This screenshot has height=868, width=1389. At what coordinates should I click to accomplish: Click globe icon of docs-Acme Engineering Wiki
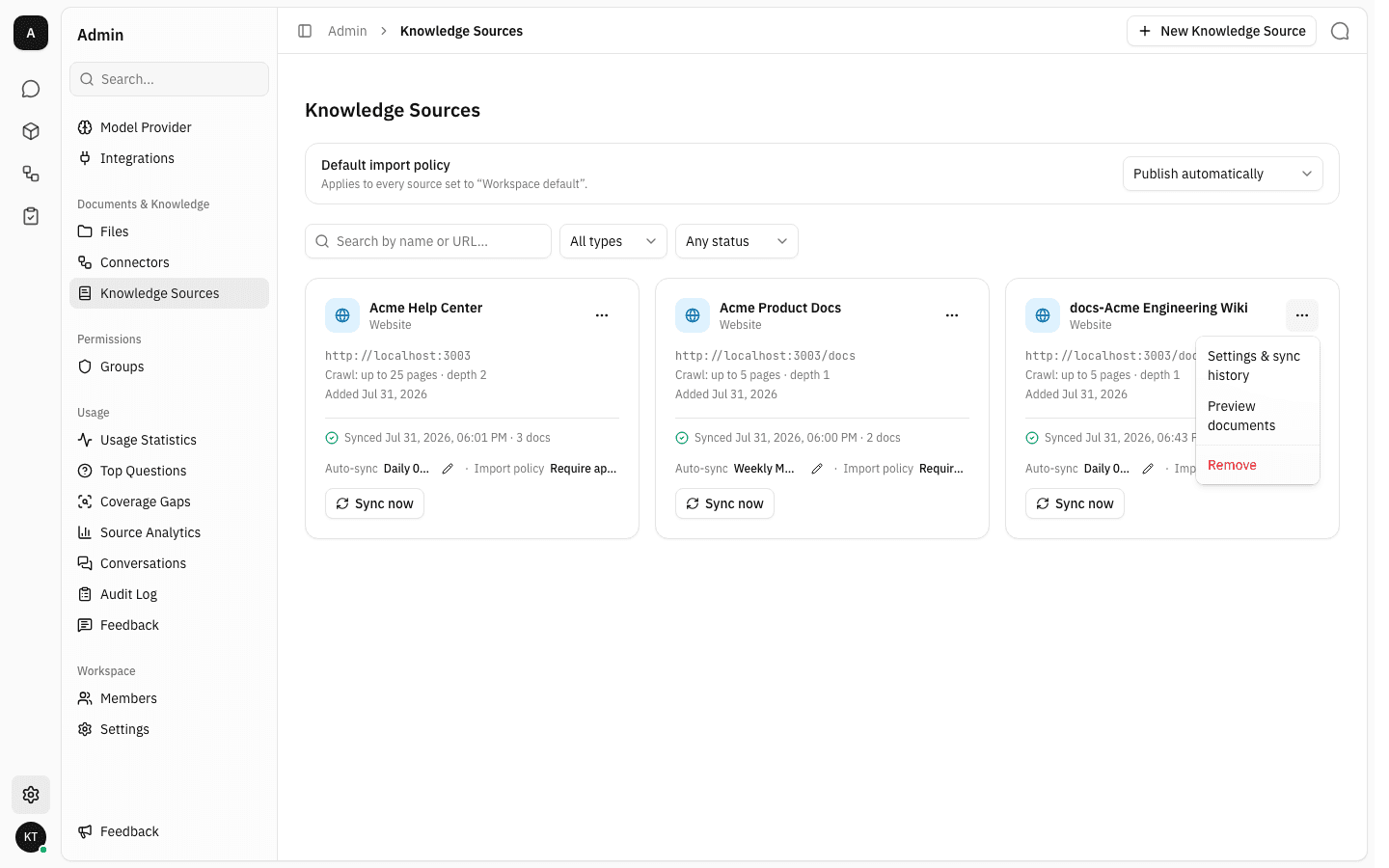pos(1043,315)
